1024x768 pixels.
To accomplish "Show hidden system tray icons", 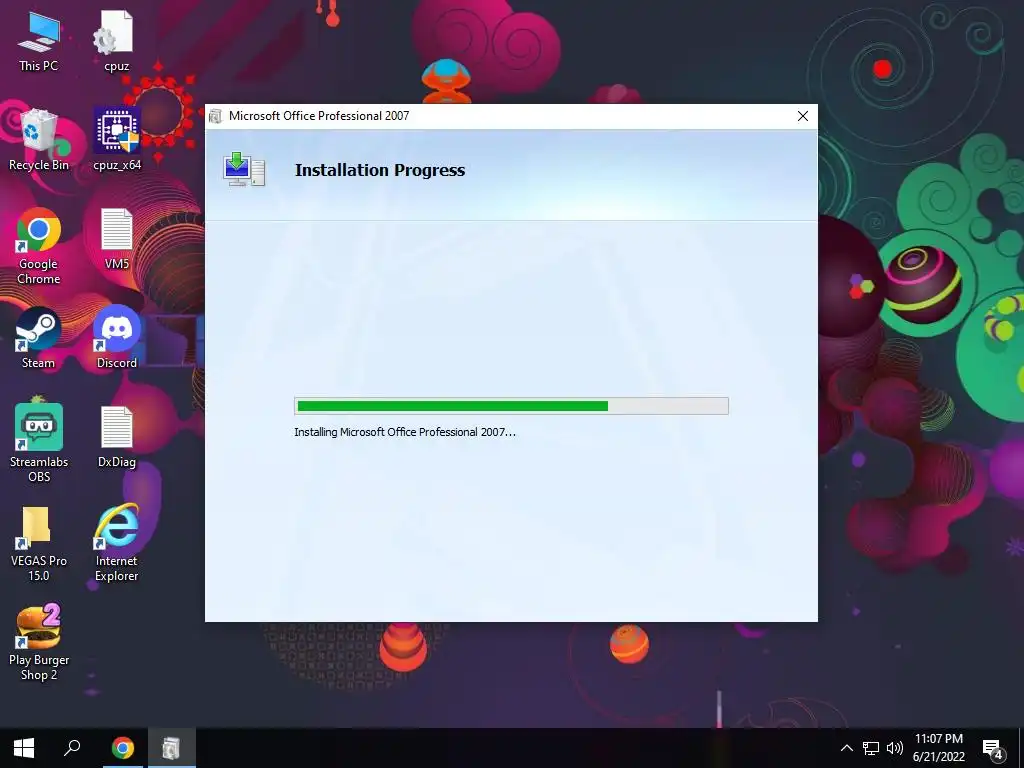I will point(846,748).
